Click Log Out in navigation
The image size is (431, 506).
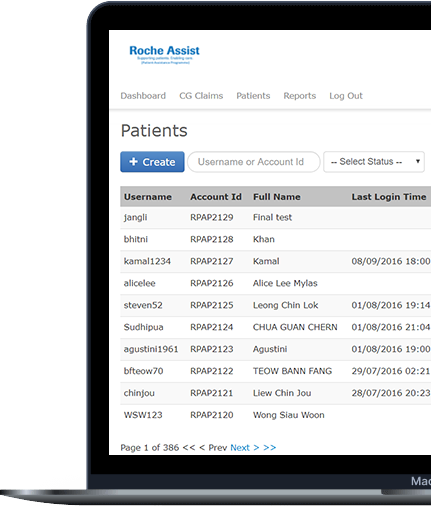pos(346,96)
